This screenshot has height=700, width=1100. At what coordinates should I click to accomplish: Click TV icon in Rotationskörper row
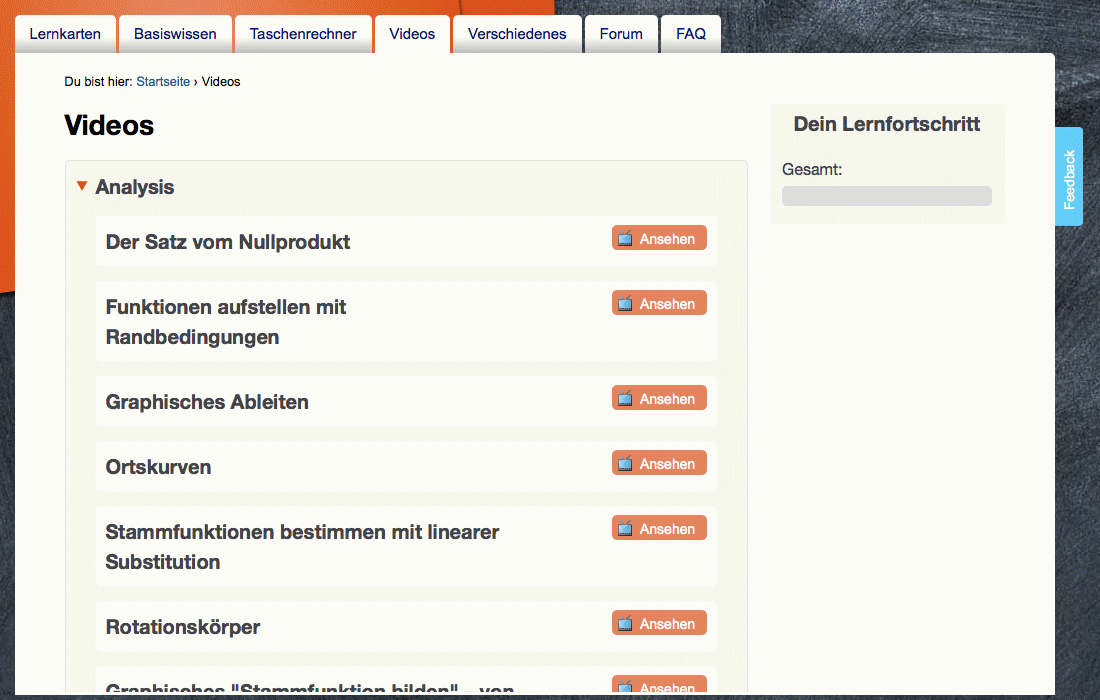click(x=625, y=624)
